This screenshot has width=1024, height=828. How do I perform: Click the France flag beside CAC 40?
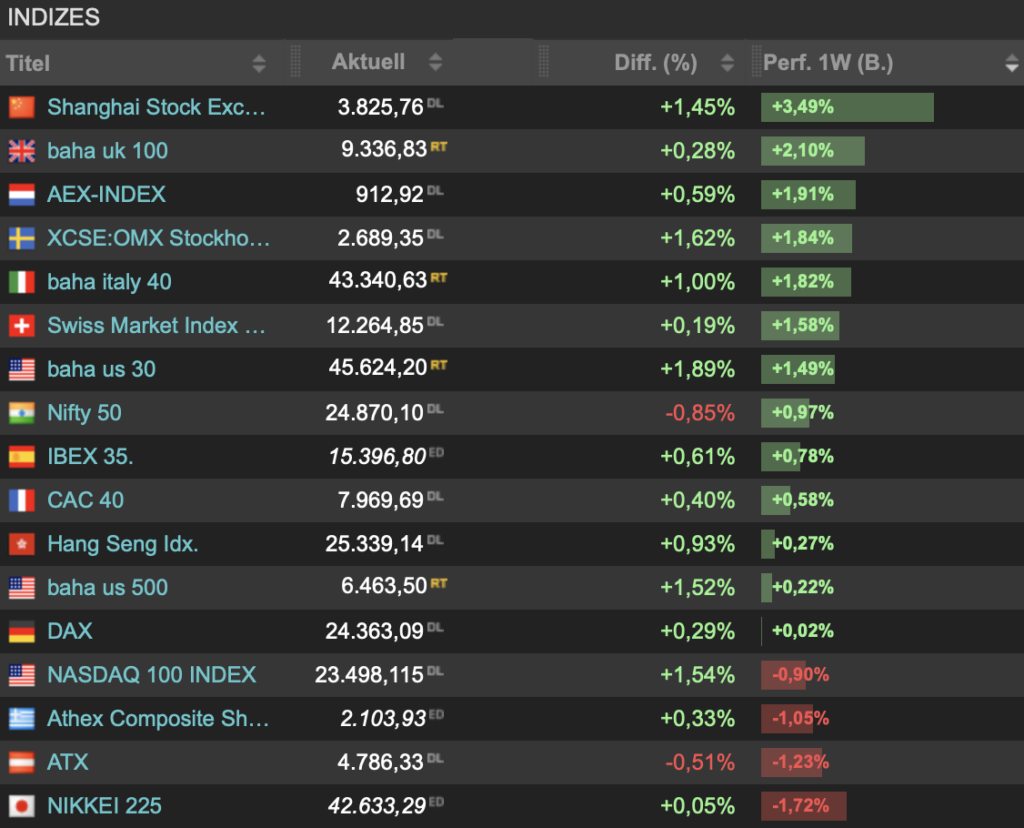pyautogui.click(x=22, y=500)
